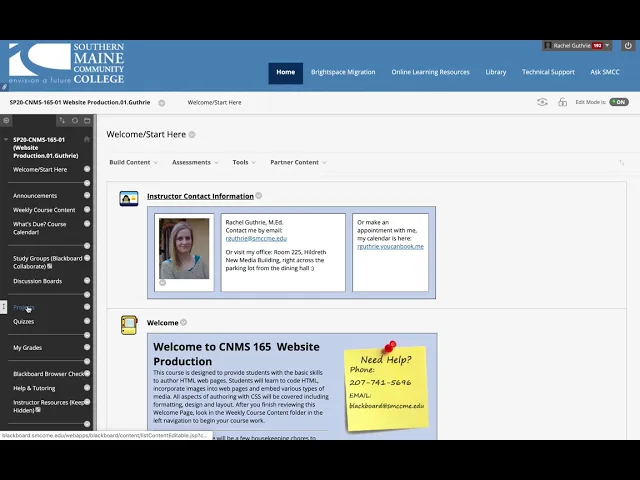The width and height of the screenshot is (640, 480).
Task: Open options circle beside Projects
Action: pos(87,307)
